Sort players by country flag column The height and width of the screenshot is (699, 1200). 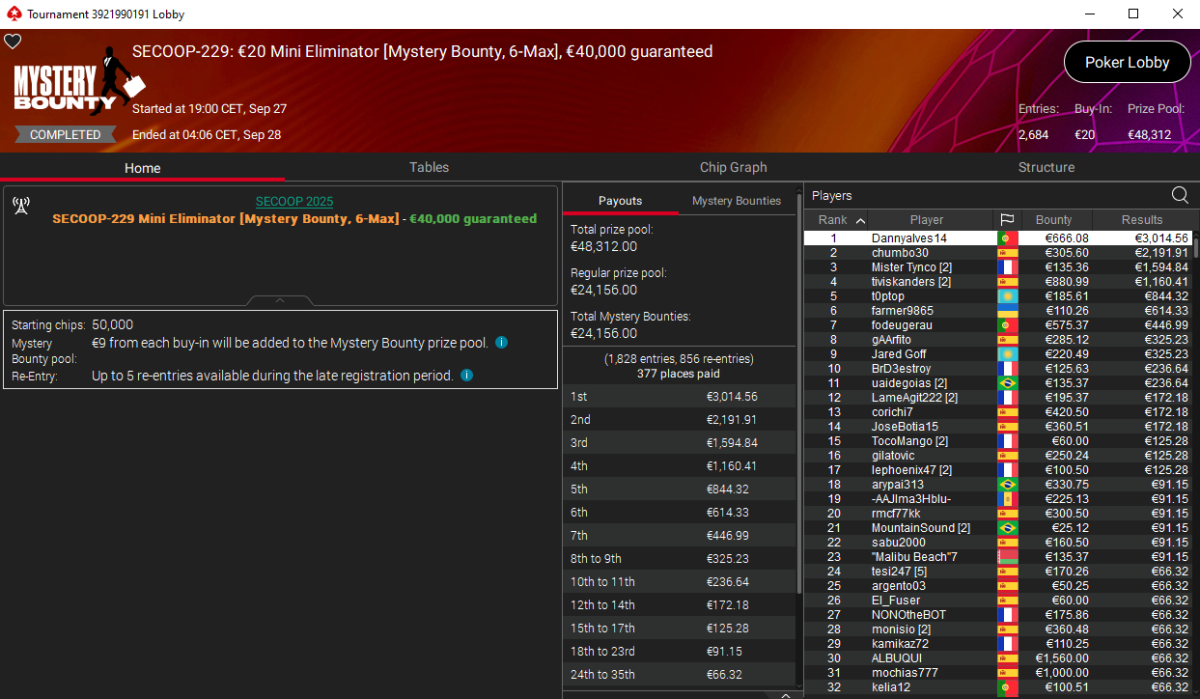(1006, 220)
